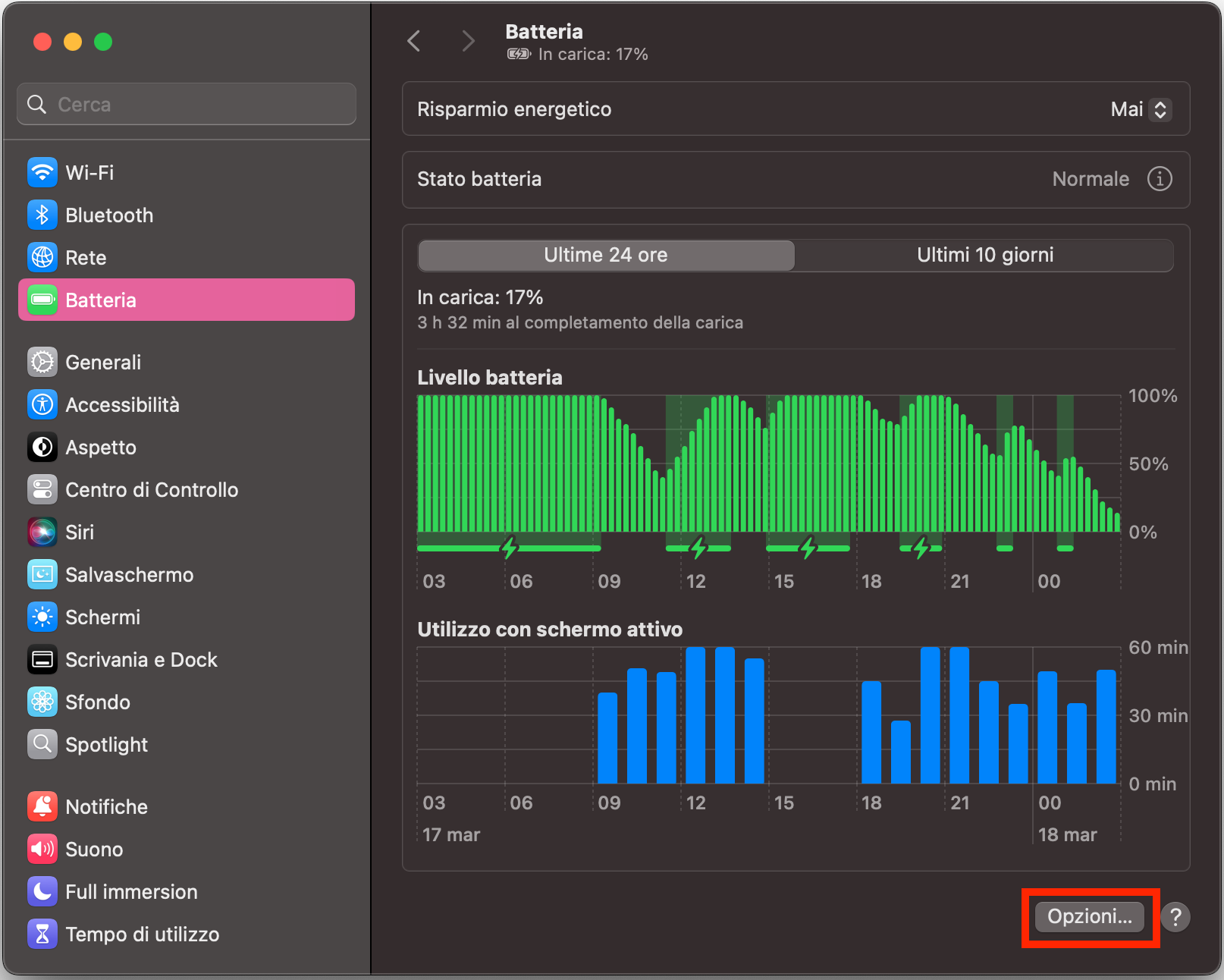Switch to Ultime 24 ore view
Screen dimensions: 1224x980
pos(605,256)
